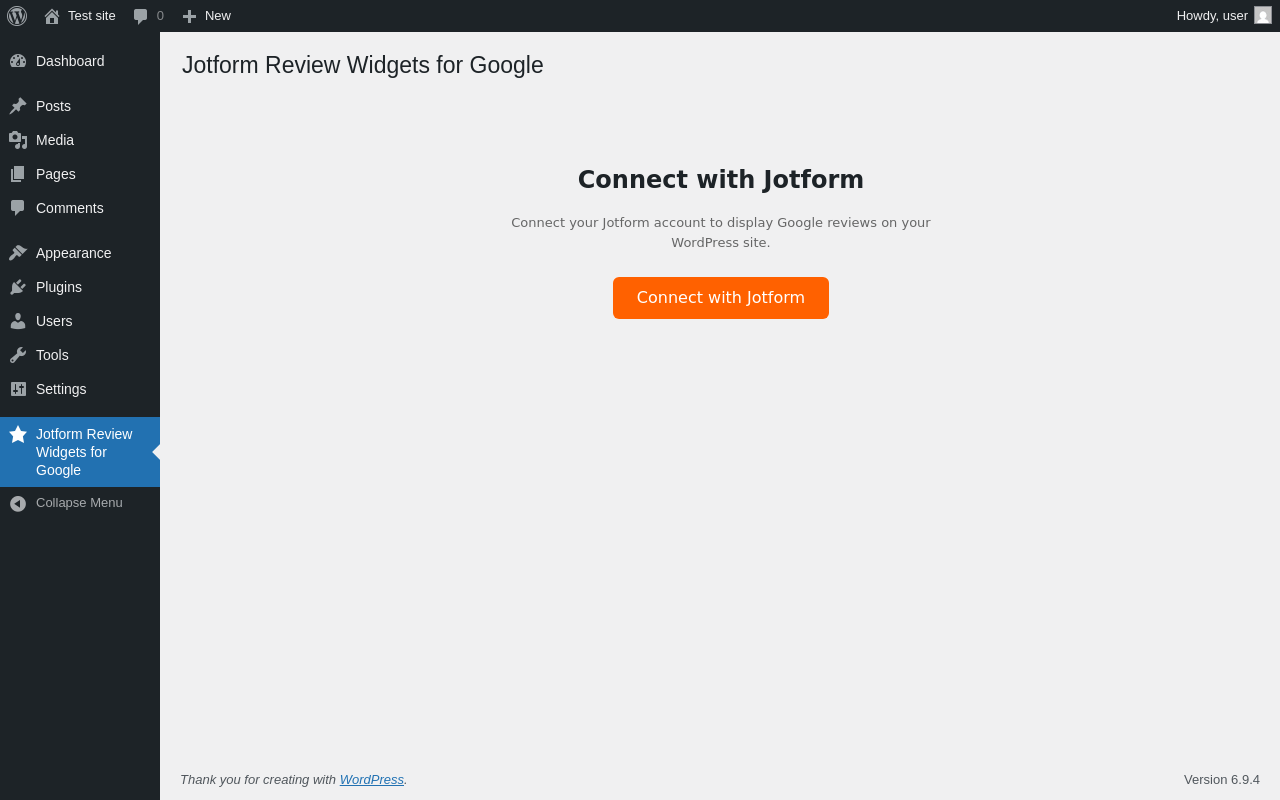Screen dimensions: 1280x800
Task: Click the Settings sliders icon
Action: (x=18, y=389)
